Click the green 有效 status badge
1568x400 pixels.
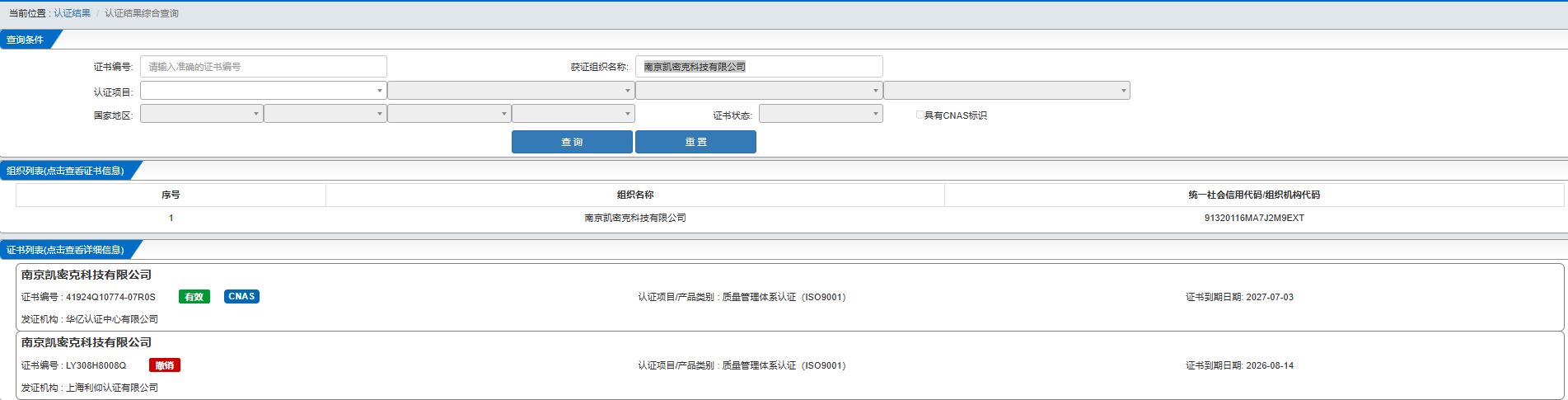pyautogui.click(x=194, y=297)
